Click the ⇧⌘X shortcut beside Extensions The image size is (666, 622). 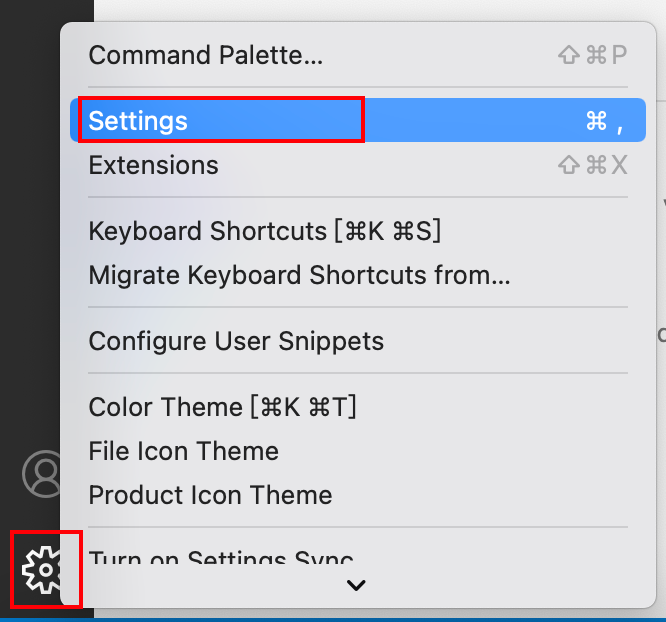click(x=592, y=165)
